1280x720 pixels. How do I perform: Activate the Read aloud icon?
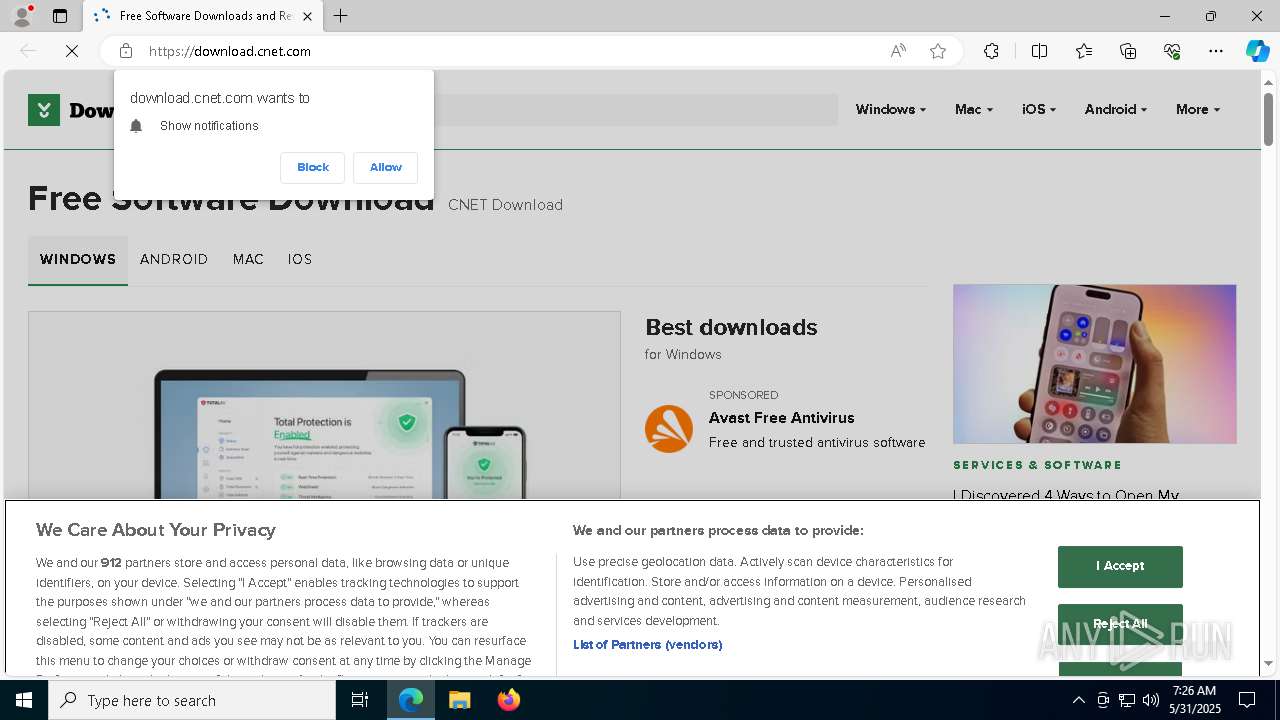(898, 51)
